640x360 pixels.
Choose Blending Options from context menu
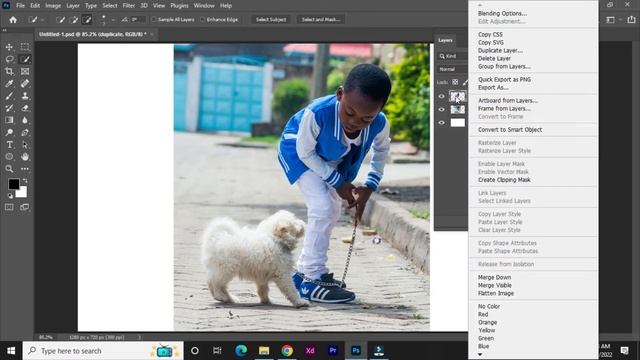(x=502, y=13)
